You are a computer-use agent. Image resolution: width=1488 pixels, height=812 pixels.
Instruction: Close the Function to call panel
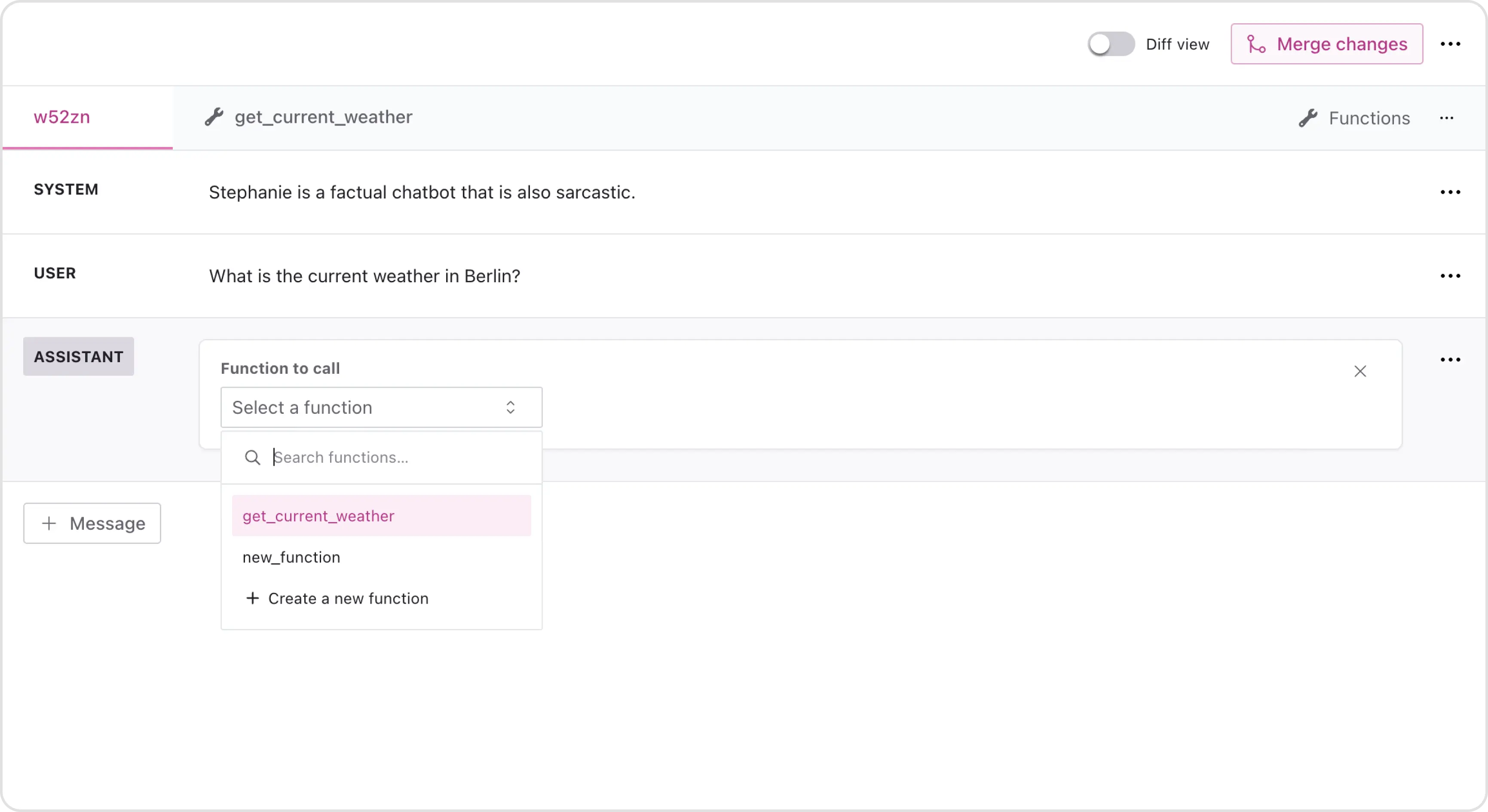1360,371
